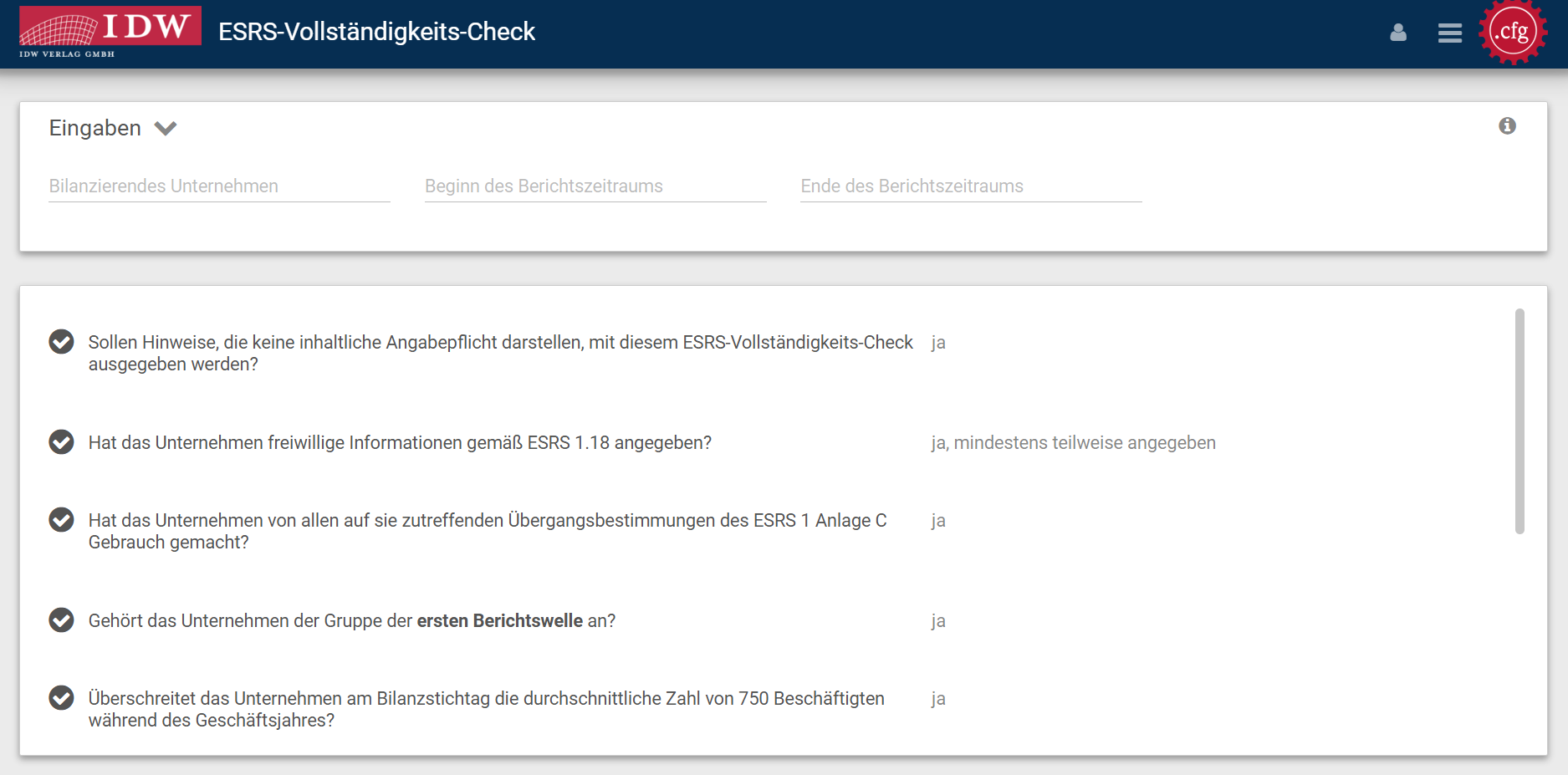Click the Eingaben heading

pyautogui.click(x=95, y=128)
